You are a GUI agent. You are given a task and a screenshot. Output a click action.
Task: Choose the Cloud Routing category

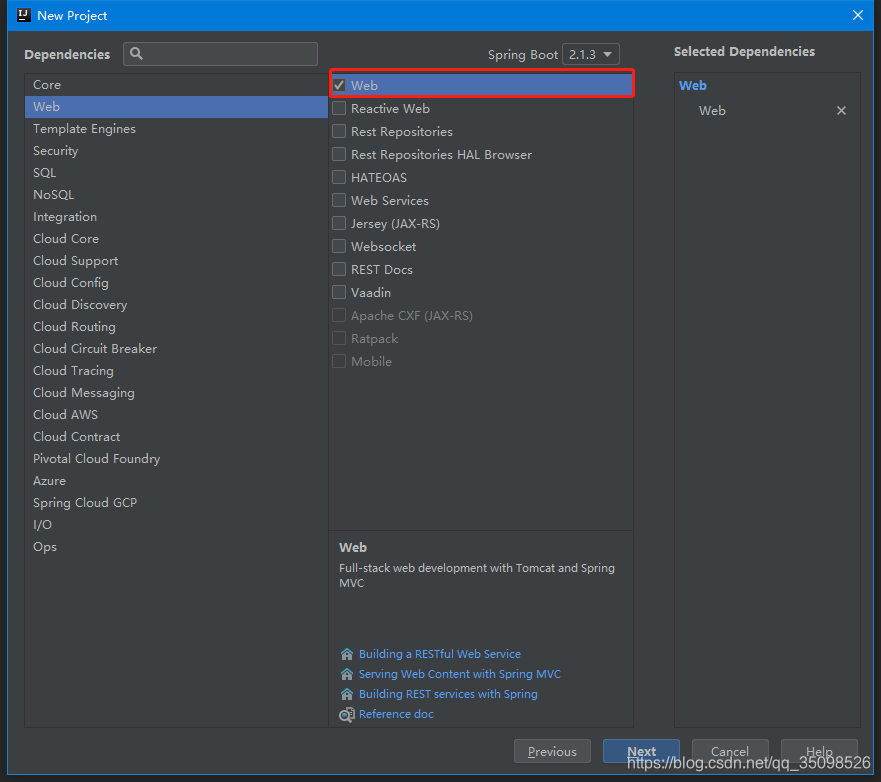[x=176, y=326]
